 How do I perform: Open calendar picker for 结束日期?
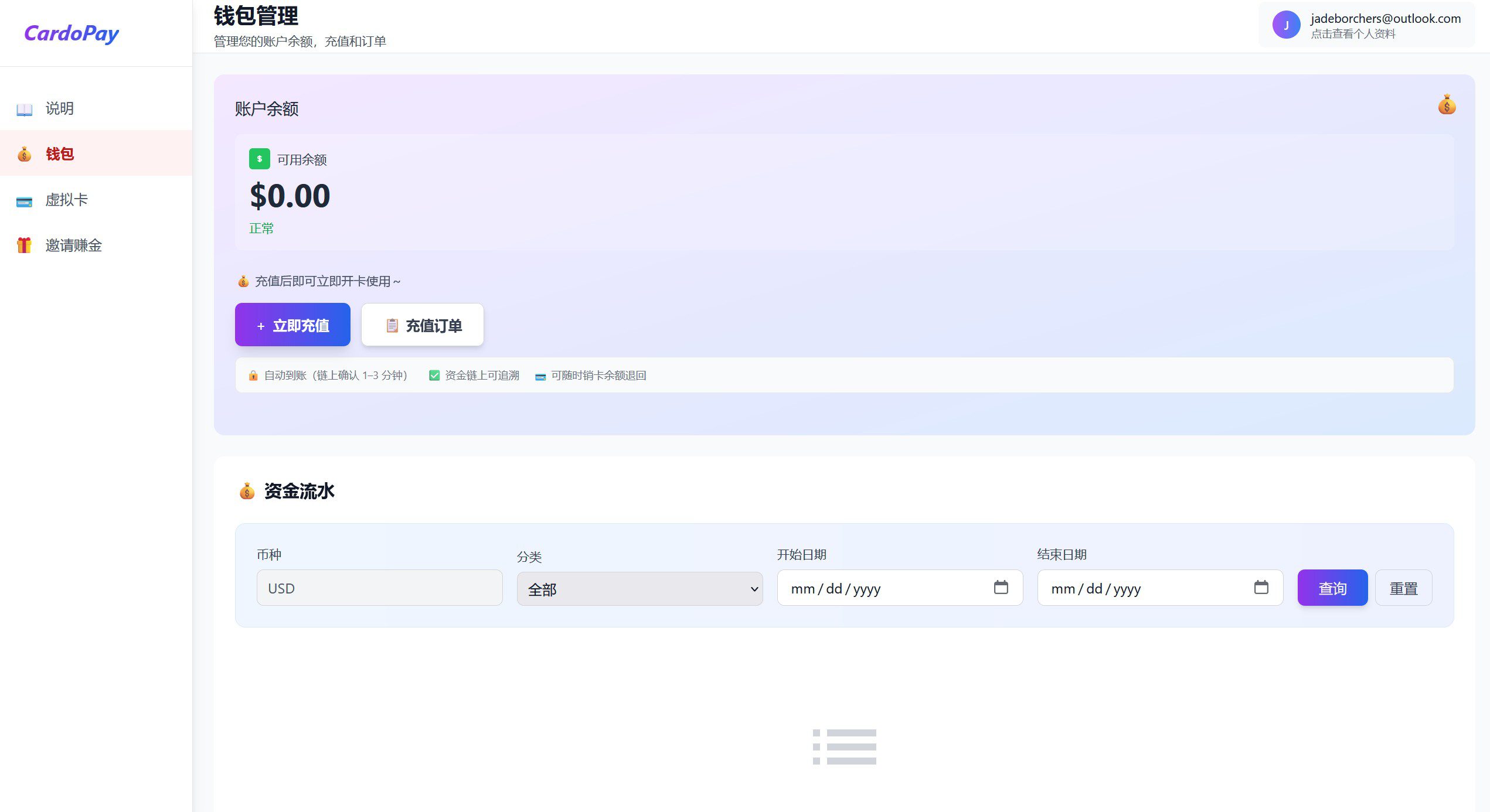(x=1261, y=587)
